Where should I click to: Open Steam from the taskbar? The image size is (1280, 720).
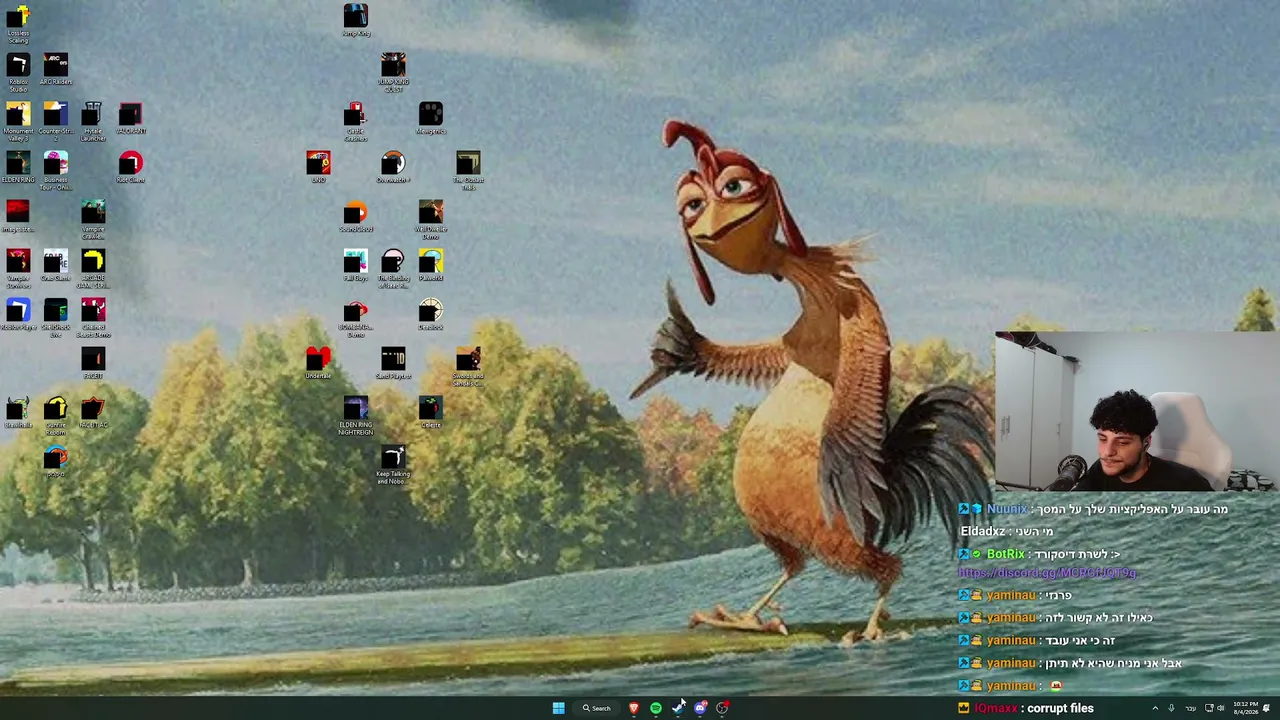pyautogui.click(x=678, y=708)
